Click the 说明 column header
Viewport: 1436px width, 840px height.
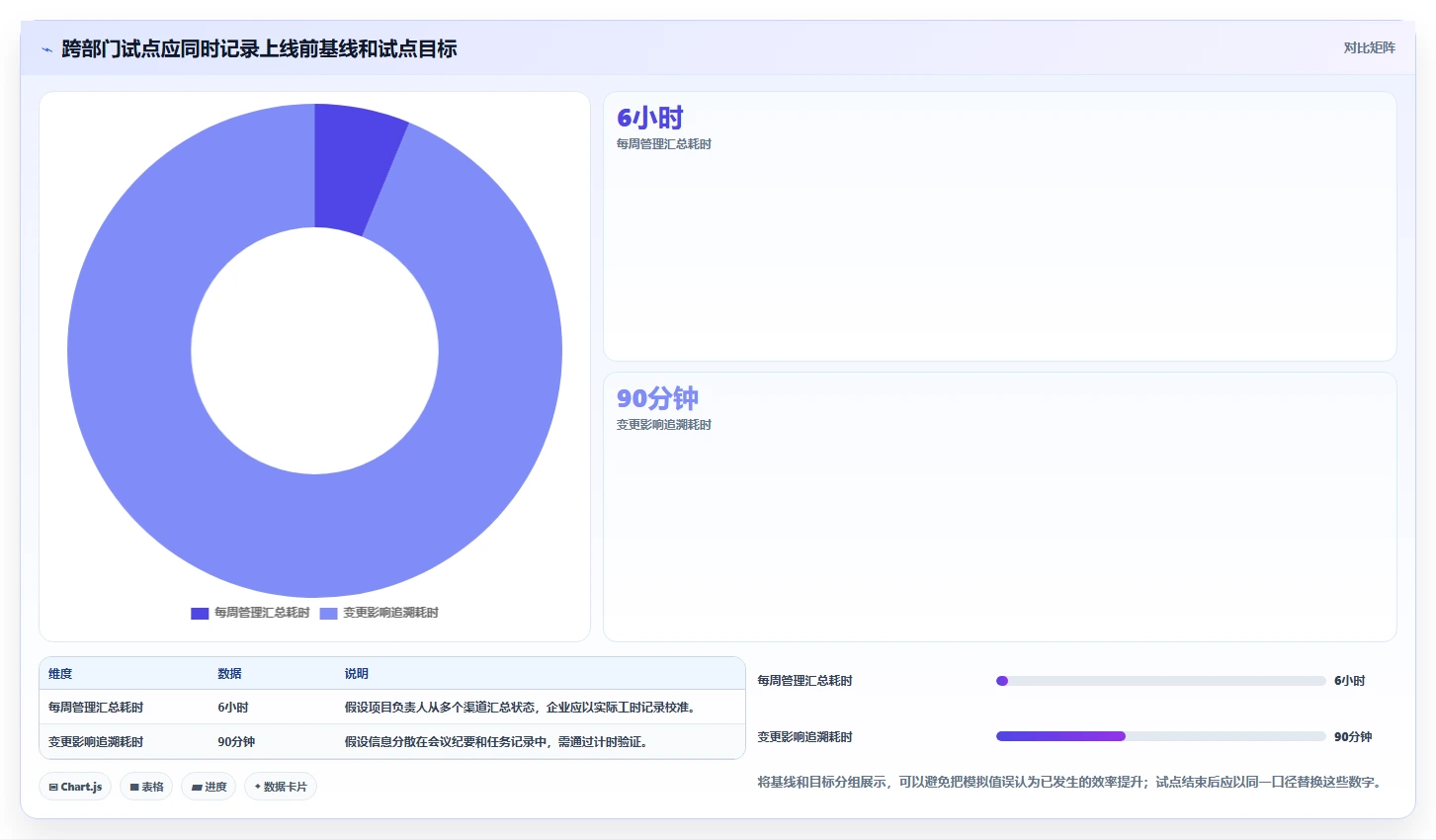coord(356,674)
